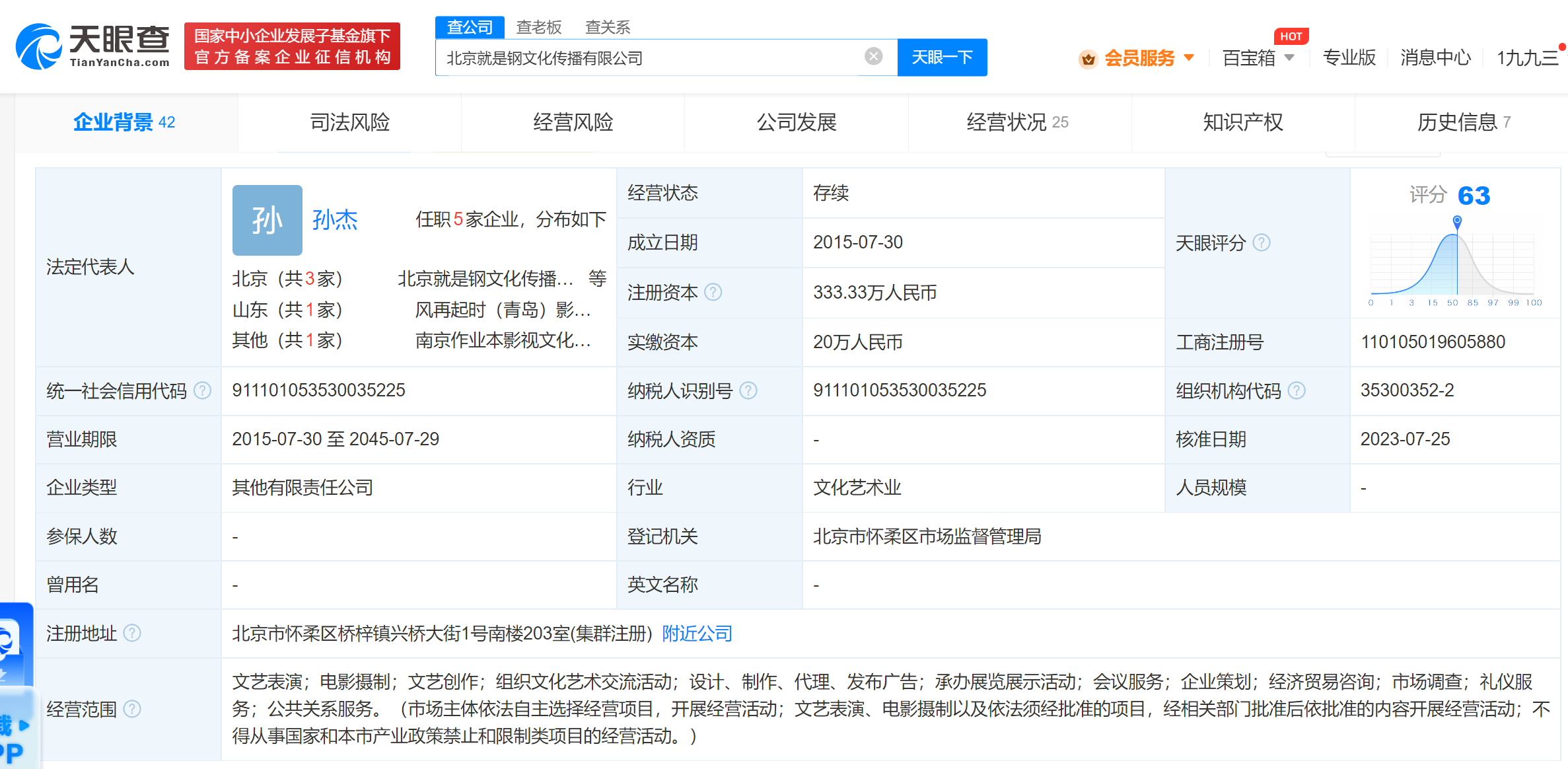Click the 南京作业本影视文化... company entry
Viewport: 1568px width, 769px height.
(x=503, y=340)
